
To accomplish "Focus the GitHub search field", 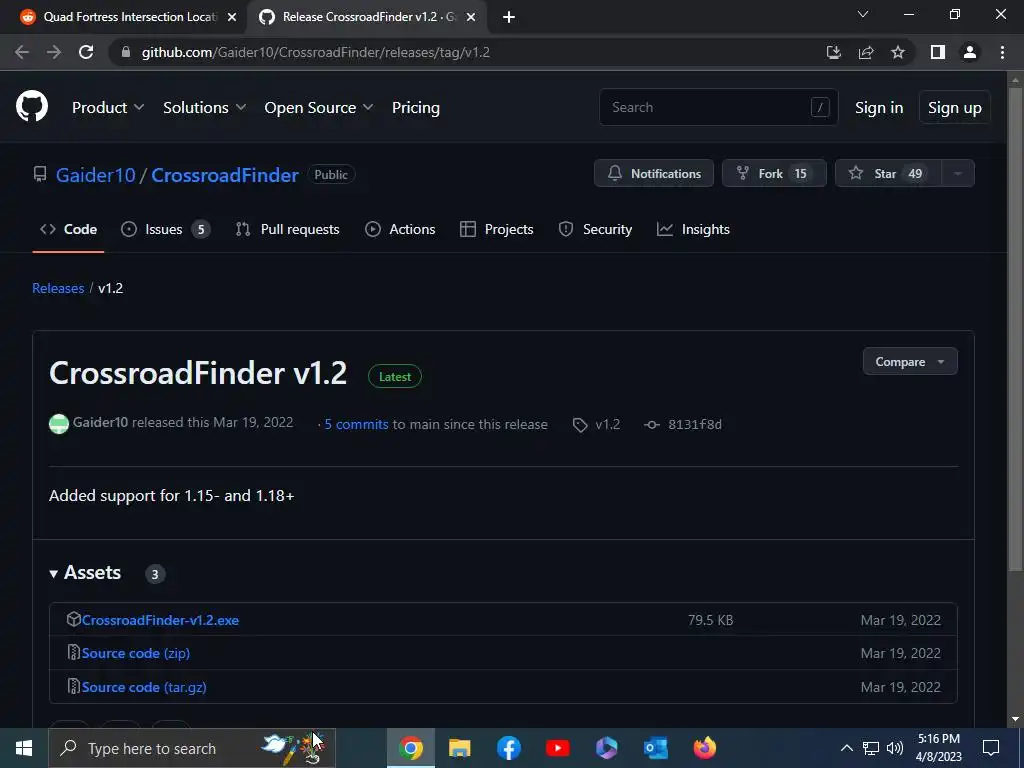I will coord(718,107).
